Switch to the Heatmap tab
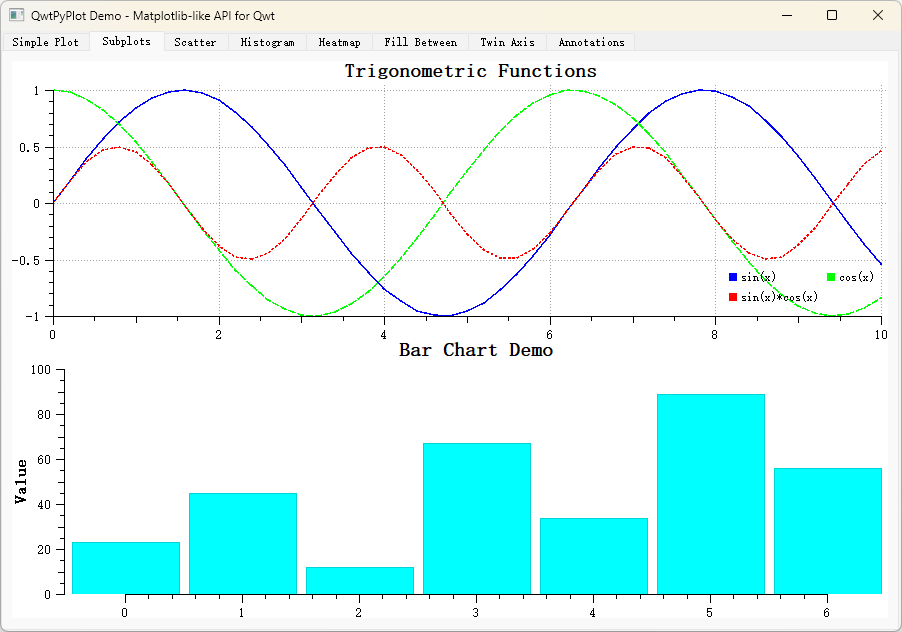The height and width of the screenshot is (632, 902). [x=339, y=42]
